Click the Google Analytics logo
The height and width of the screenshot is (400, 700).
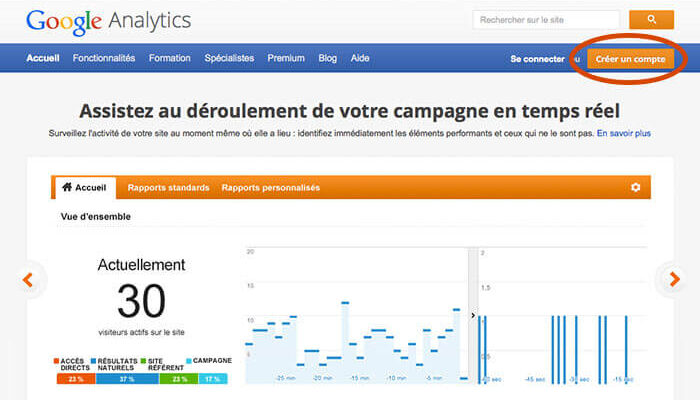pos(108,21)
